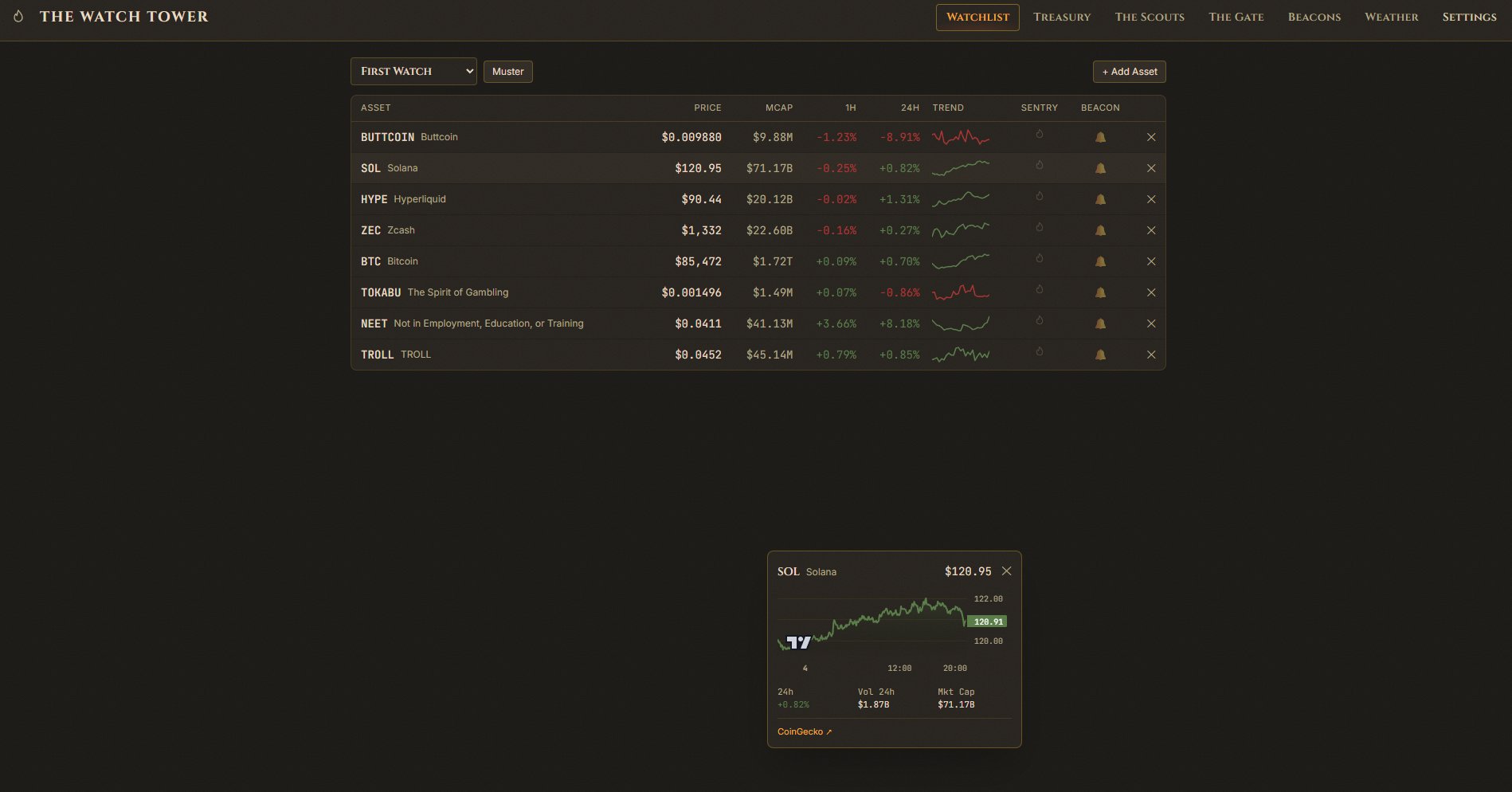Sort by the 24H column header
Viewport: 1512px width, 792px height.
pos(910,108)
